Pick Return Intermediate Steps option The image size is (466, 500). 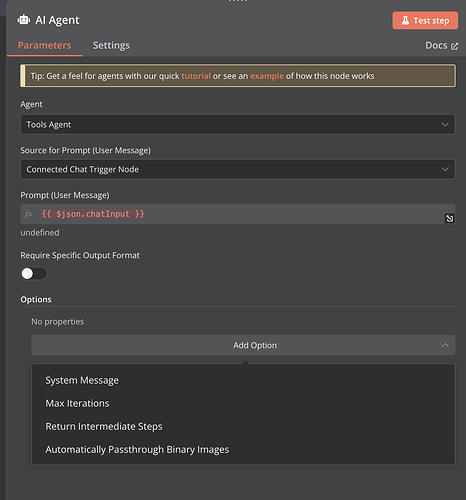[104, 426]
